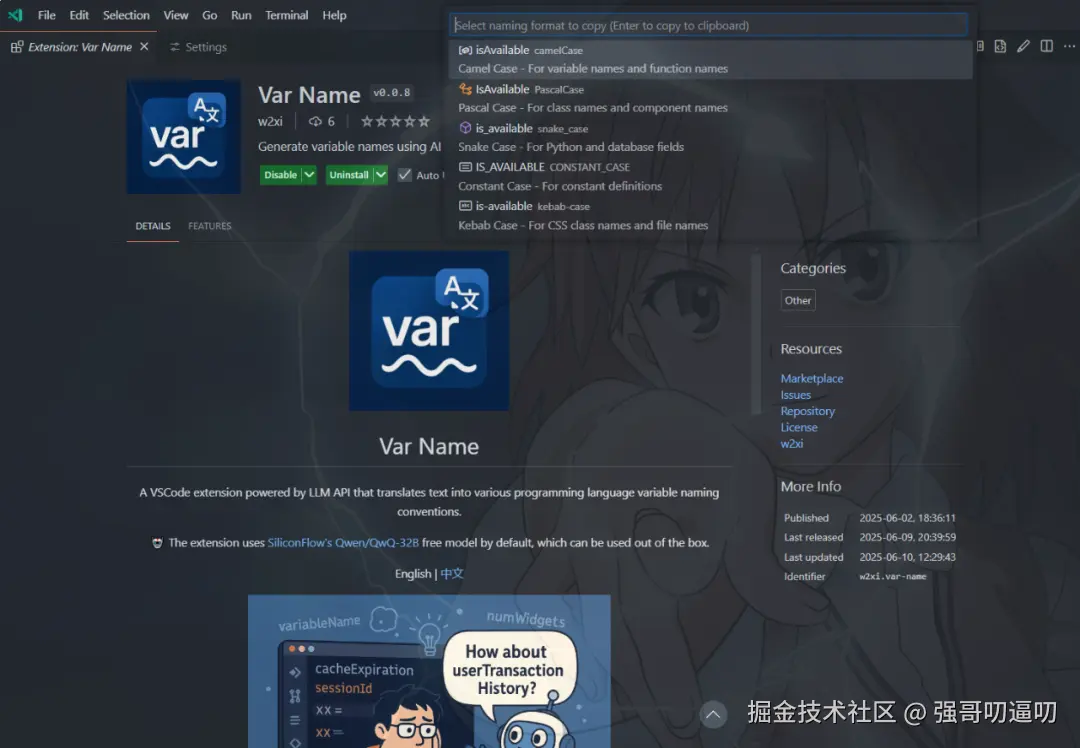This screenshot has height=748, width=1080.
Task: Expand the Uninstall dropdown arrow
Action: click(x=381, y=175)
